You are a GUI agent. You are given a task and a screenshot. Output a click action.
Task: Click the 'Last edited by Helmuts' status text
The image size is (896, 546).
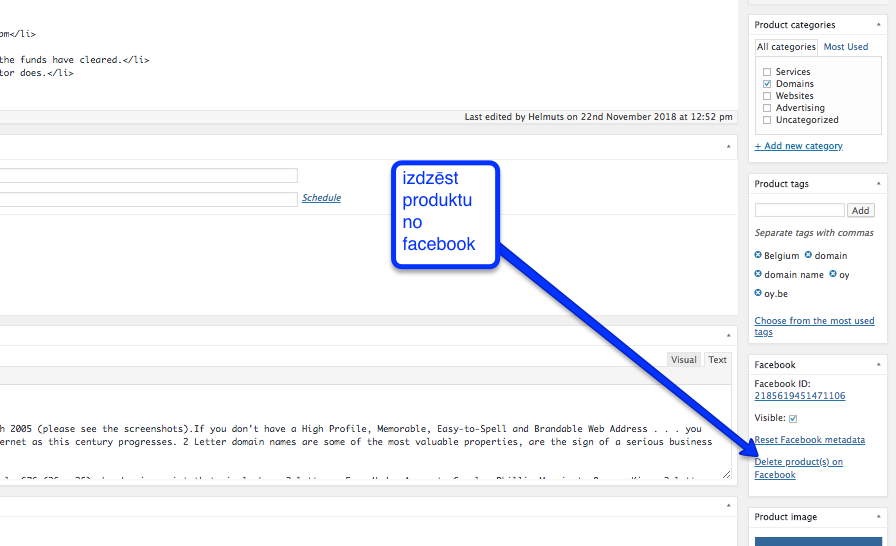click(598, 117)
